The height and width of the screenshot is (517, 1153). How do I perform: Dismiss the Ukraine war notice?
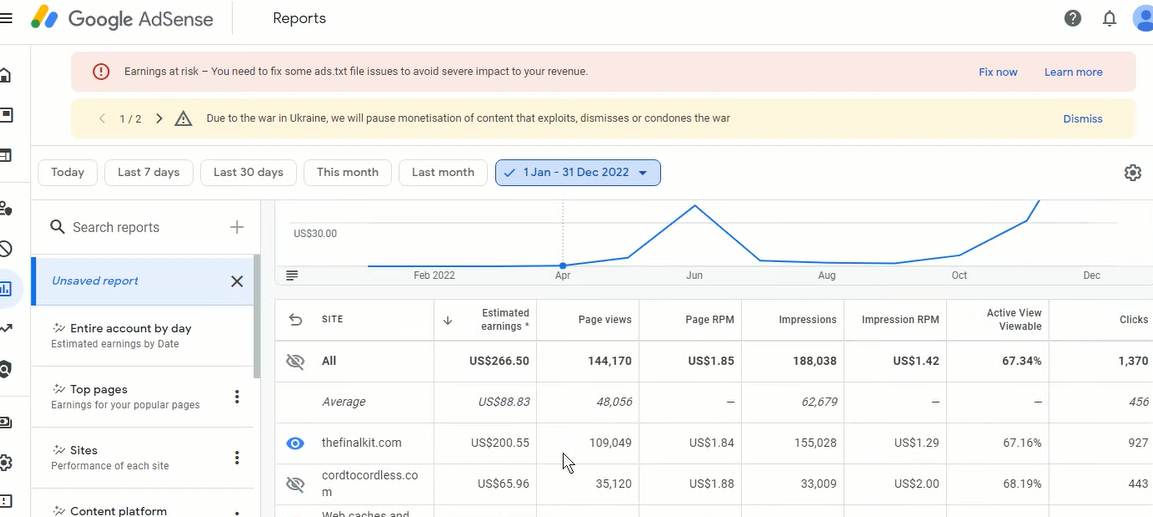(x=1082, y=118)
